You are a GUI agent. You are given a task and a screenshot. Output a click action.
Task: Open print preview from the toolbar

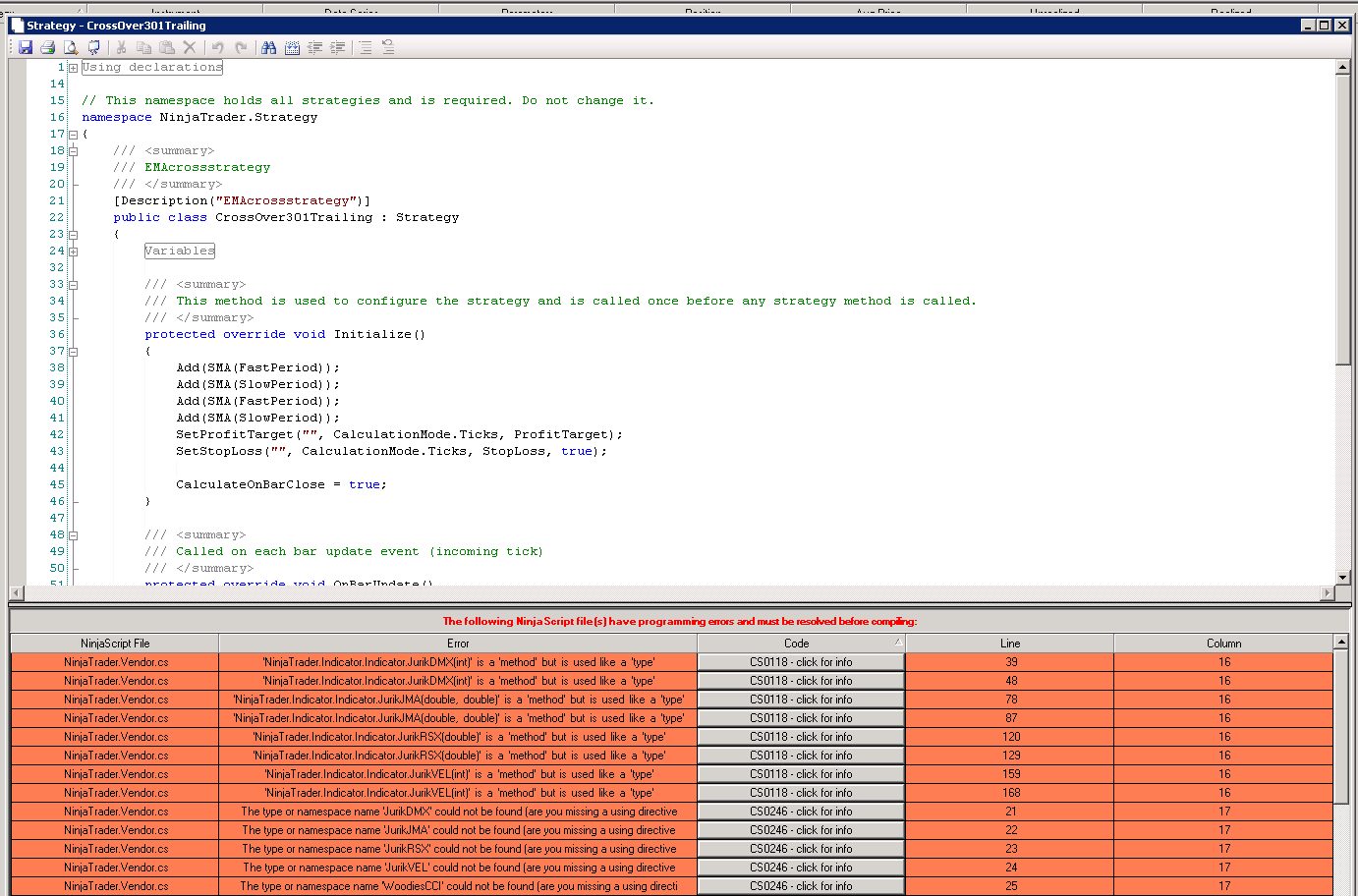[71, 47]
